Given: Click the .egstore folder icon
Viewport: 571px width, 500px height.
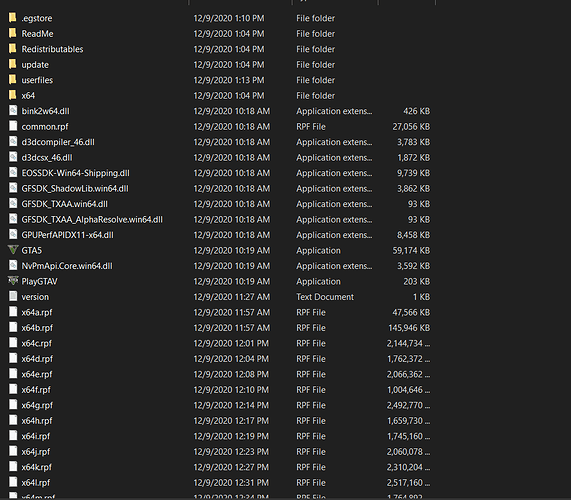Looking at the screenshot, I should [13, 18].
